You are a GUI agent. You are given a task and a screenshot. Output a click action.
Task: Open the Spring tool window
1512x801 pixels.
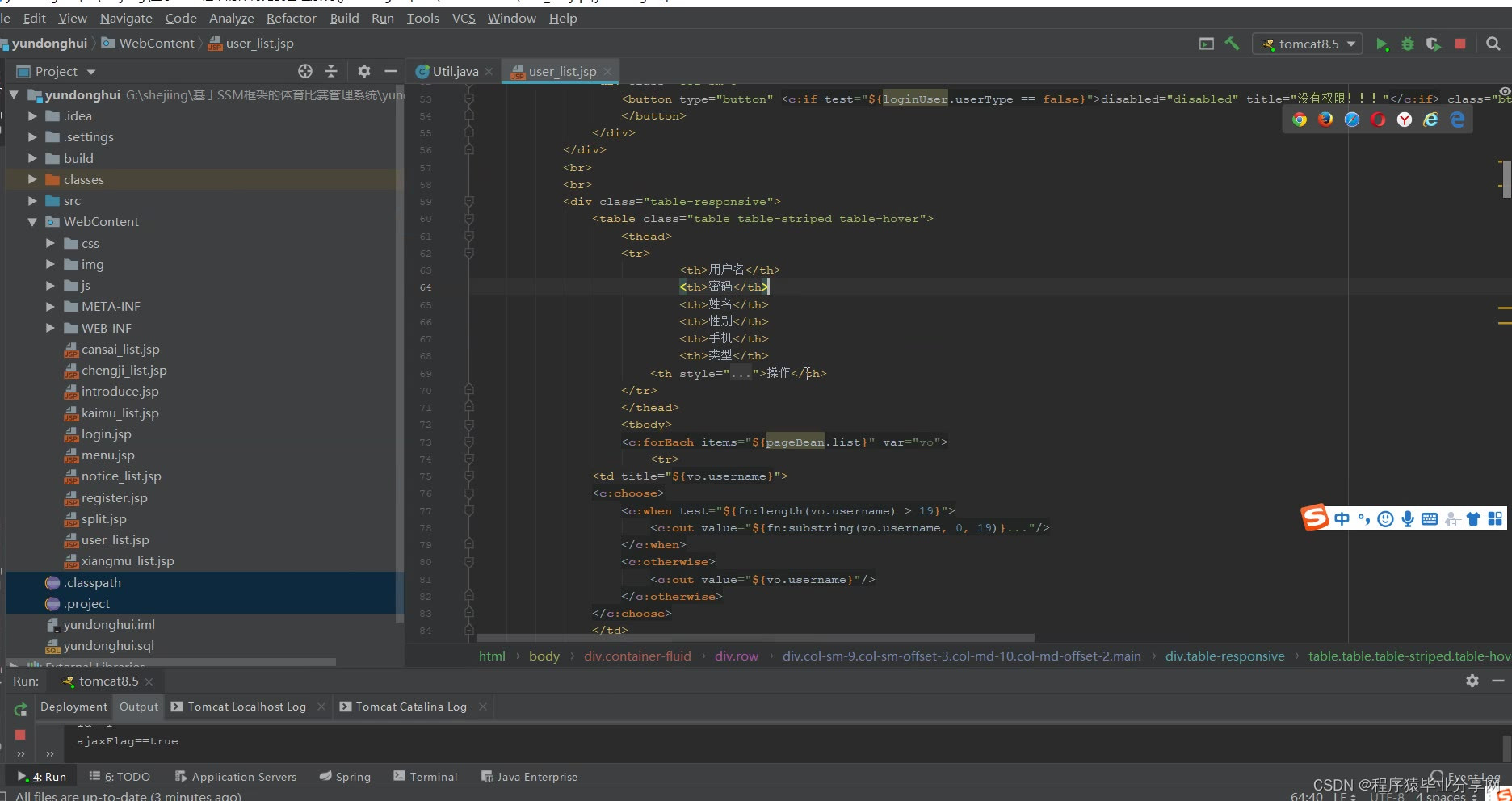coord(345,777)
